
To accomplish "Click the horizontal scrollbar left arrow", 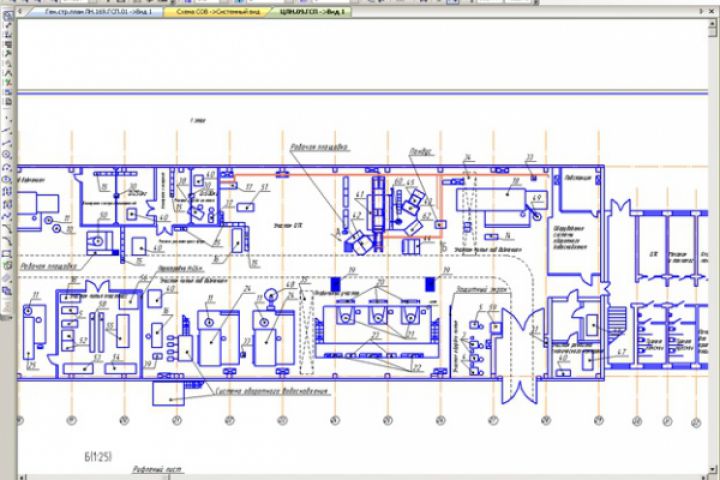I will [23, 477].
